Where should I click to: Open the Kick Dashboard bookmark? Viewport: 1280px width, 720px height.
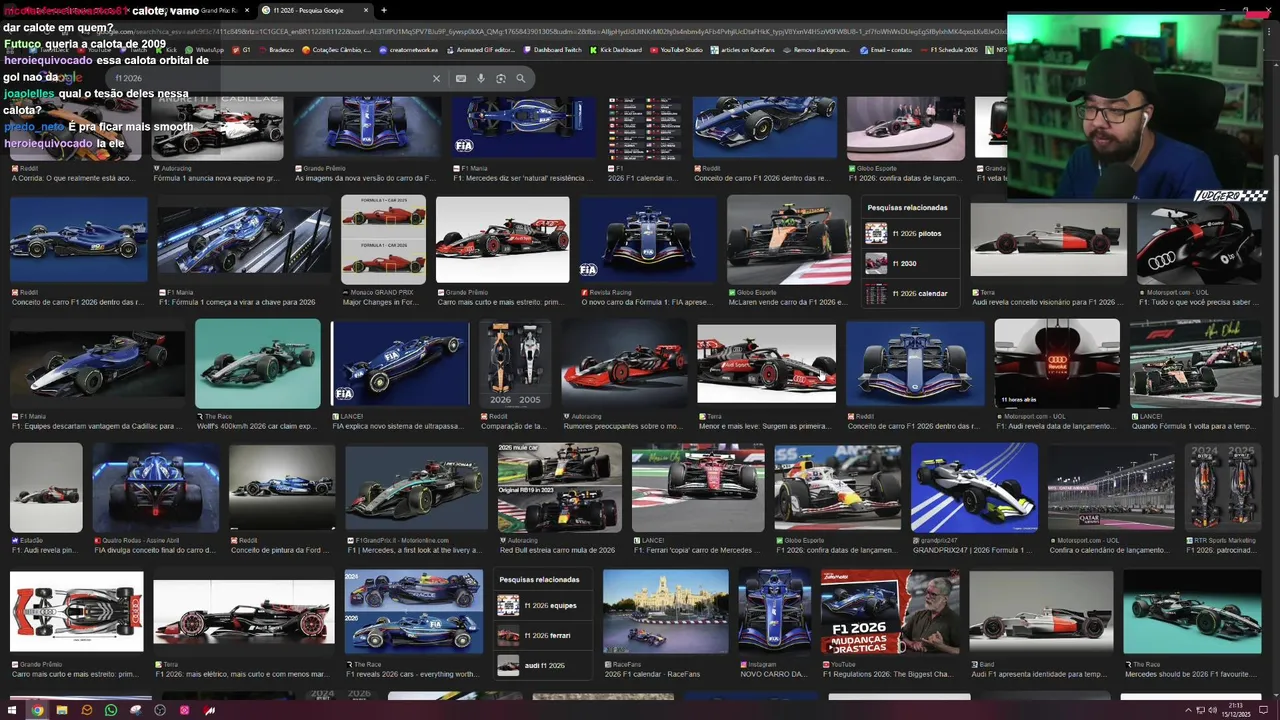coord(616,50)
